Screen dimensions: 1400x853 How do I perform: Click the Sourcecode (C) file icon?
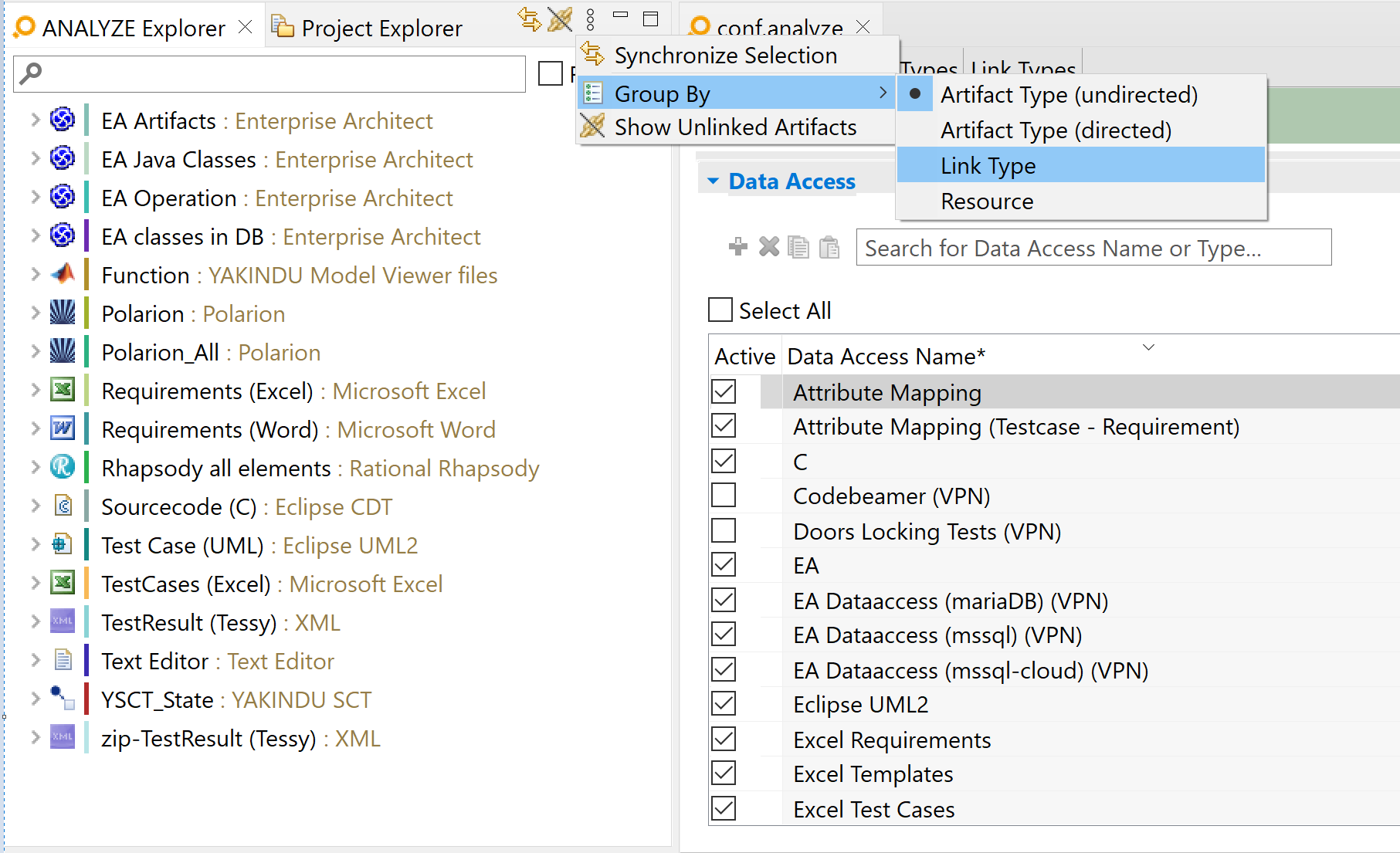click(x=63, y=506)
